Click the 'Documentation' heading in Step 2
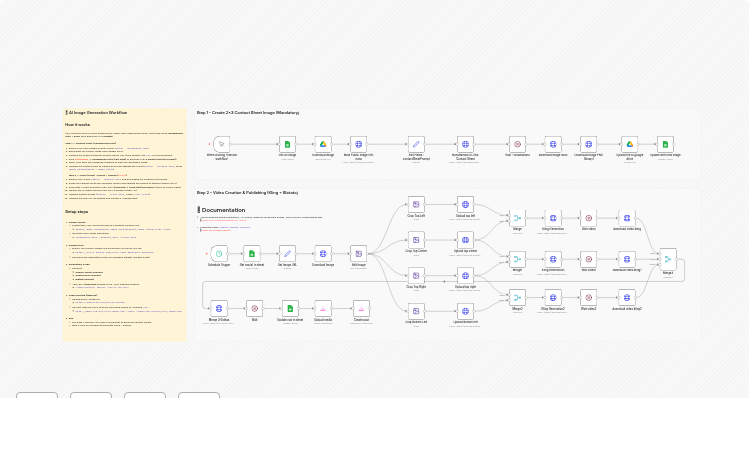This screenshot has height=450, width=749. coord(223,210)
